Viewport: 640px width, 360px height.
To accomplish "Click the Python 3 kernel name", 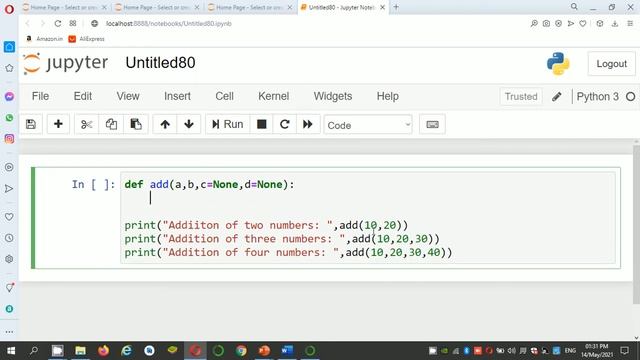I will 598,97.
